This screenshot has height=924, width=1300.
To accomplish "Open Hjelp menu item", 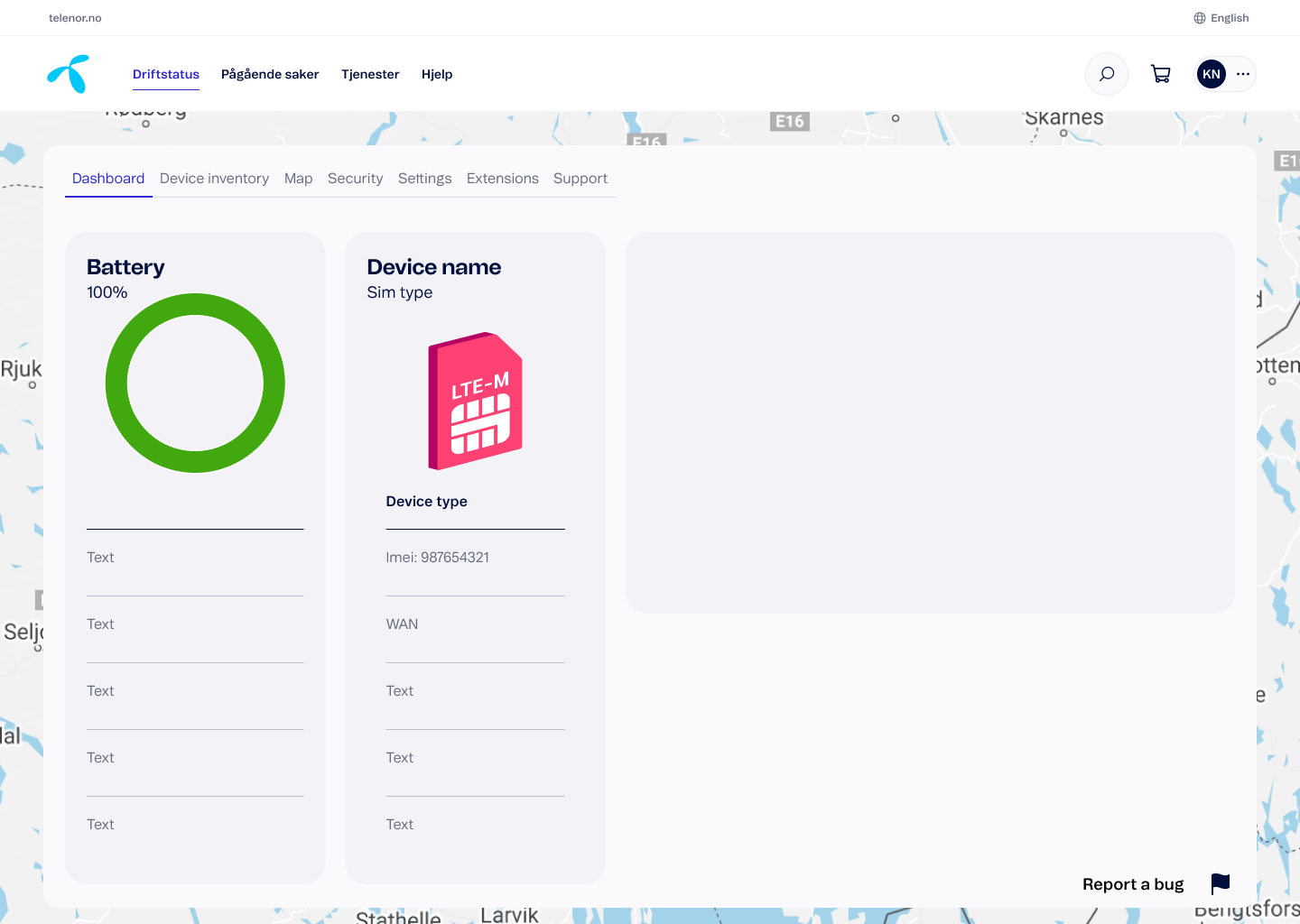I will click(437, 74).
